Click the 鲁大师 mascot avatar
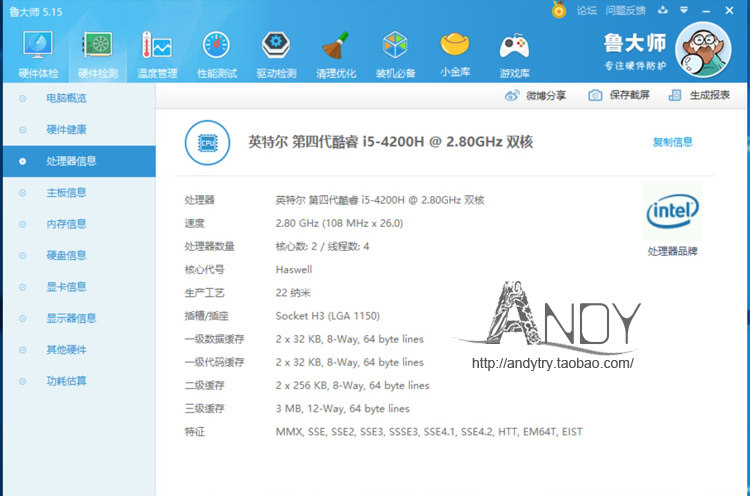This screenshot has height=496, width=750. [x=703, y=50]
